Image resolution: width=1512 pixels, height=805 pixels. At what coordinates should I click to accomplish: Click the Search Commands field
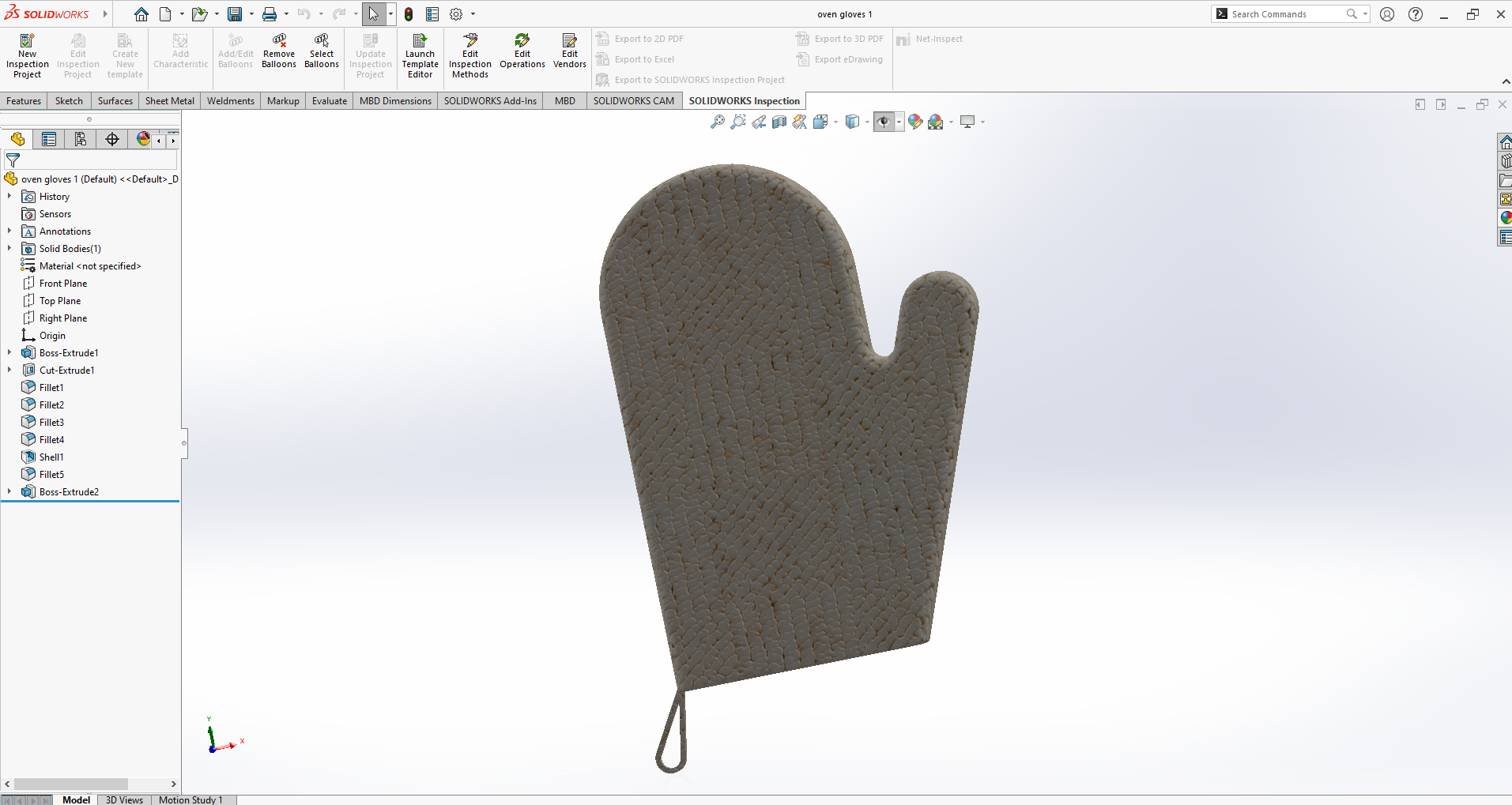[1287, 14]
